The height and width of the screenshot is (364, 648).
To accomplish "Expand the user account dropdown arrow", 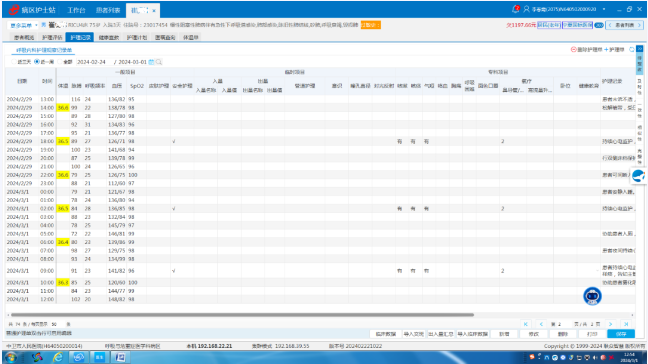I will pyautogui.click(x=604, y=9).
